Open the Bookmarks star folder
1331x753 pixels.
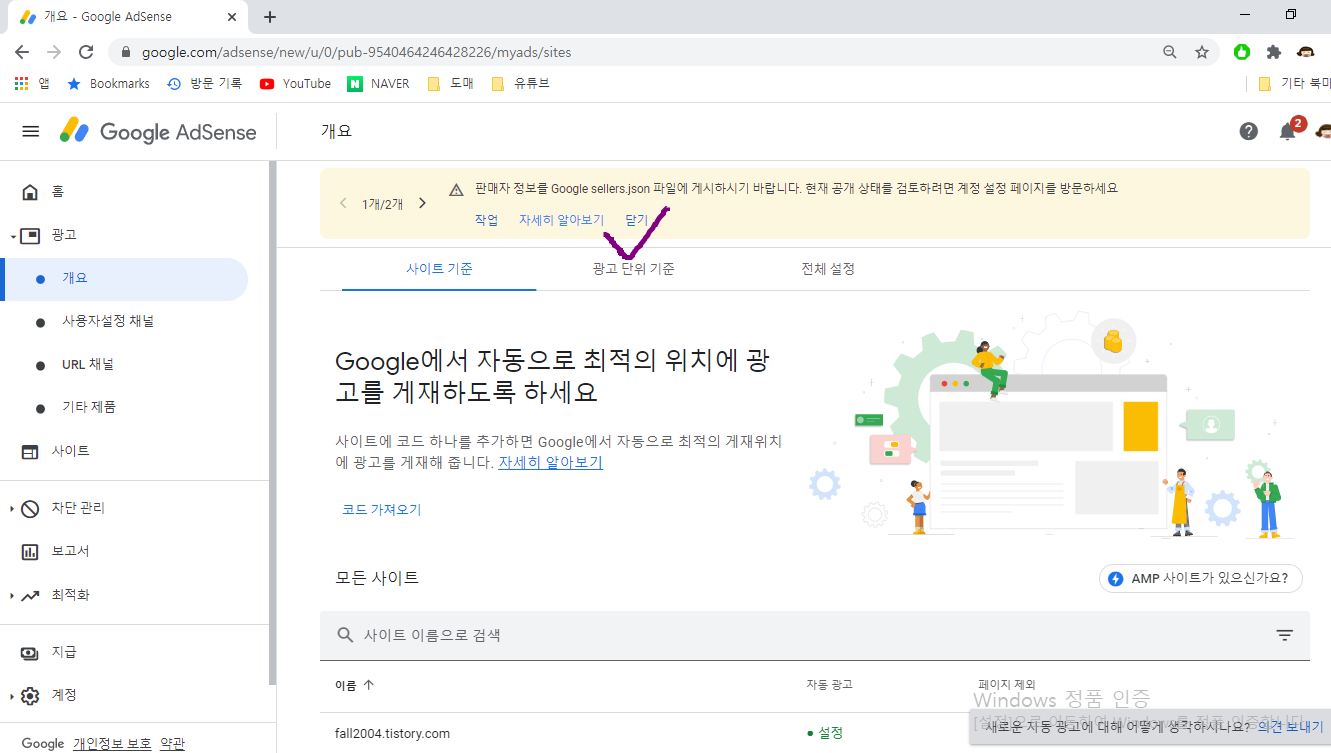(x=108, y=84)
